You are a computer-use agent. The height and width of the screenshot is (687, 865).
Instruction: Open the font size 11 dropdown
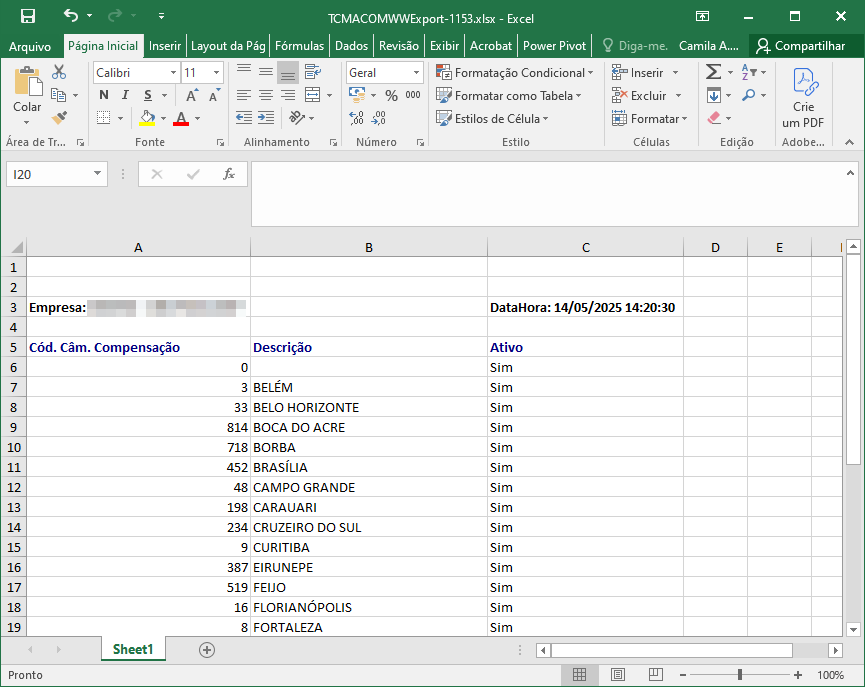[216, 72]
